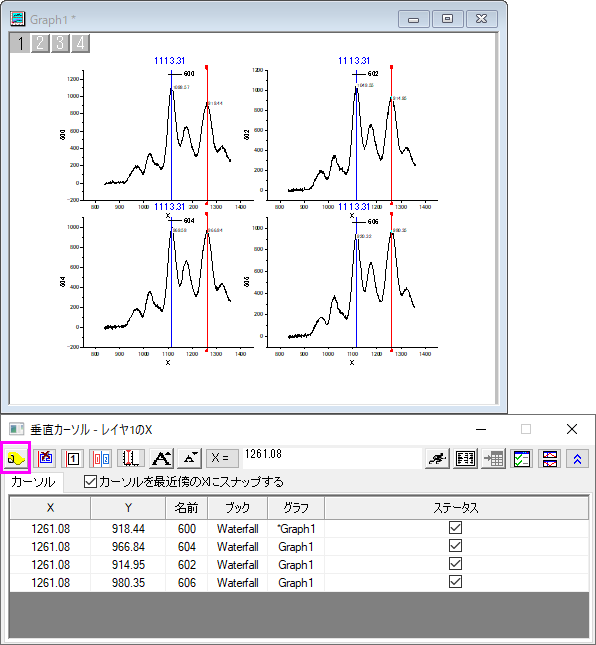Click the table columns icon
This screenshot has width=596, height=645.
click(465, 458)
